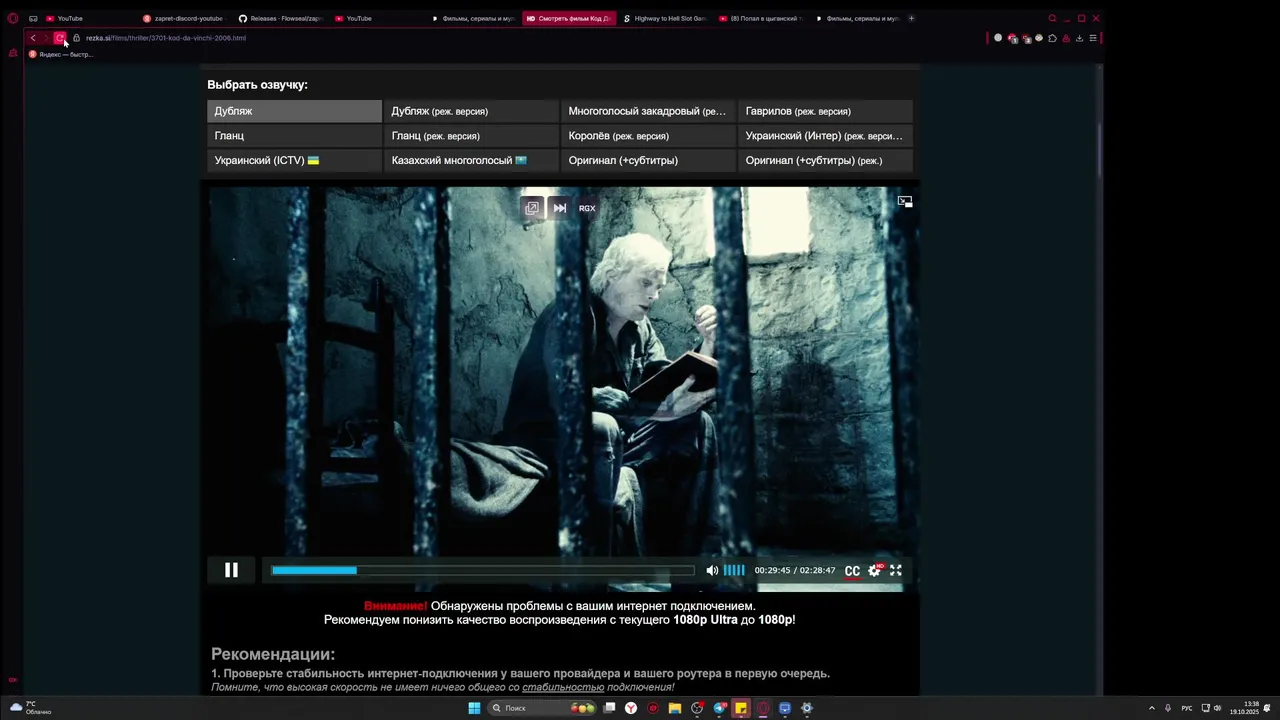Open the extensions cube icon

1052,38
